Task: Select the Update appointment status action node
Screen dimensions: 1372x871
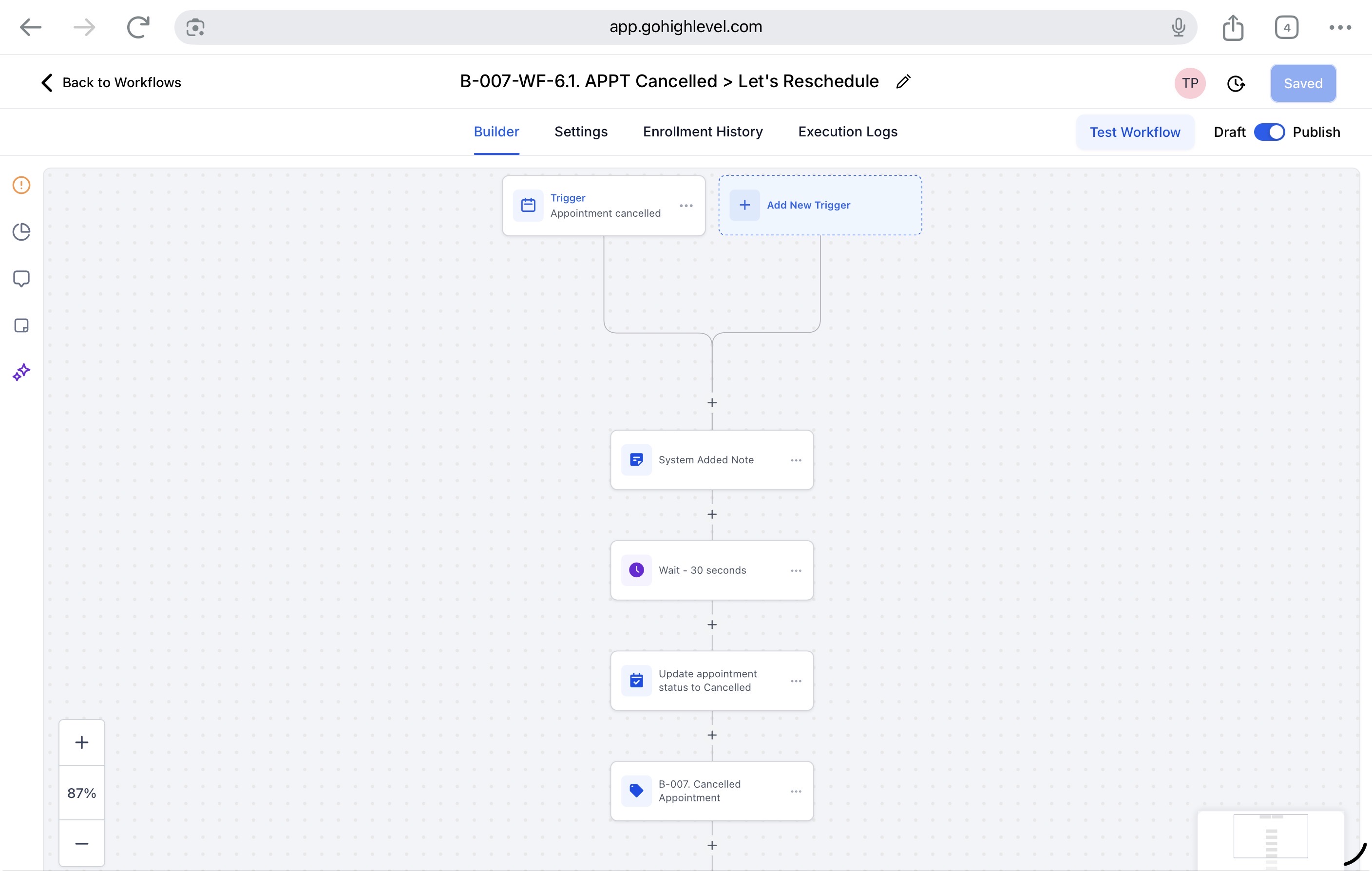Action: [x=706, y=681]
